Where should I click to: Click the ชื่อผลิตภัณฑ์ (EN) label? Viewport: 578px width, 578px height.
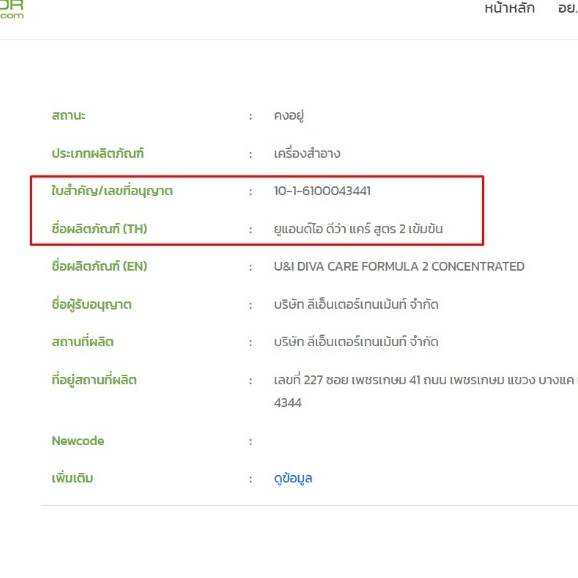tap(100, 266)
